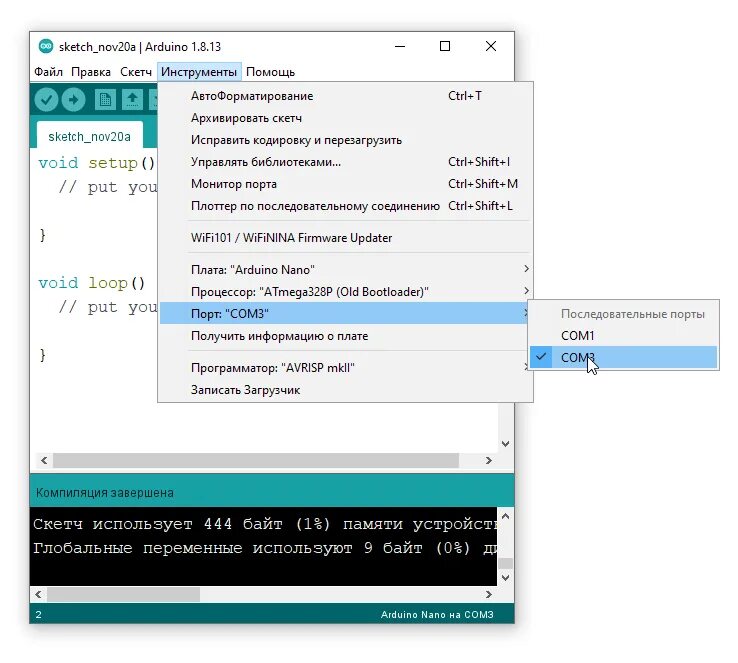Image resolution: width=738 pixels, height=663 pixels.
Task: Click the editor vertical scrollbar down arrow
Action: click(x=506, y=444)
